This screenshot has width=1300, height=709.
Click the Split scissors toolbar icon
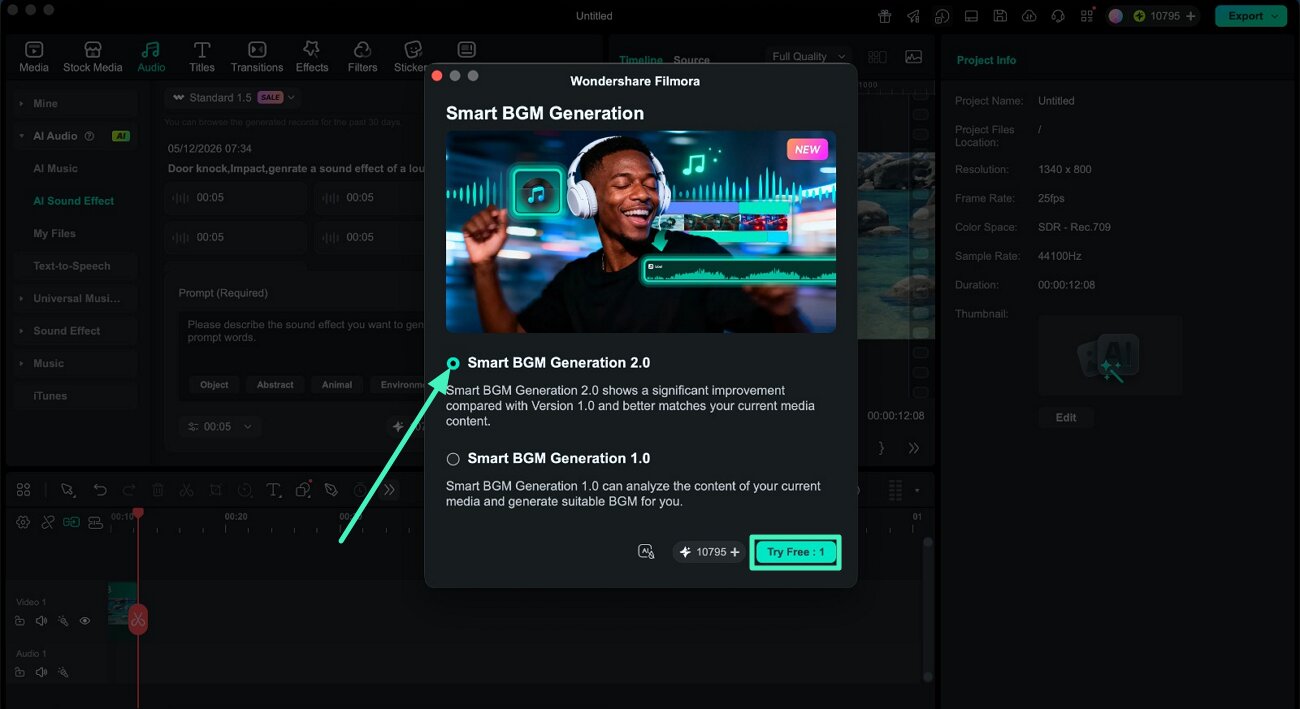186,490
